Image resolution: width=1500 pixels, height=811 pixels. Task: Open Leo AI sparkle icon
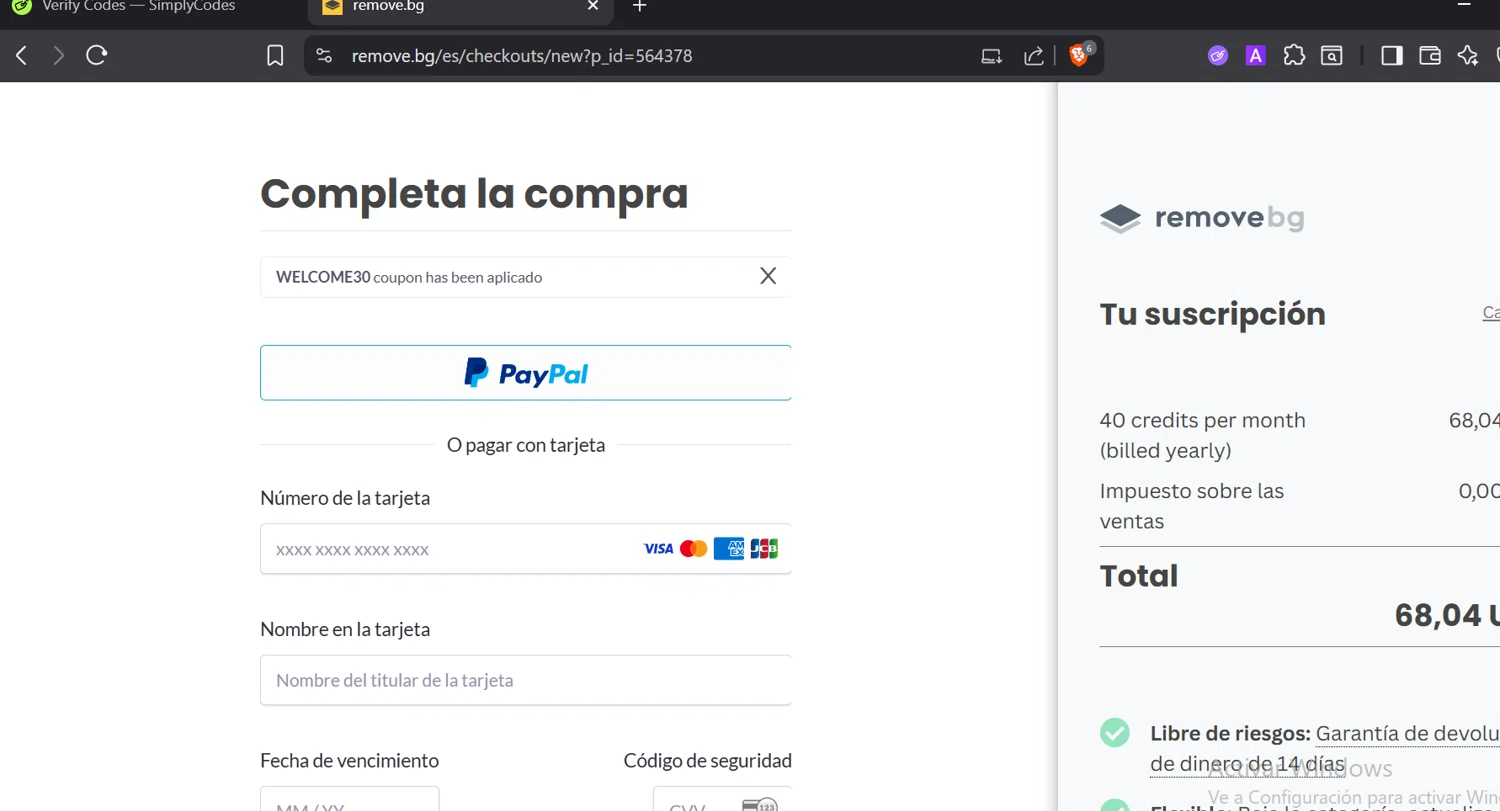click(x=1468, y=56)
